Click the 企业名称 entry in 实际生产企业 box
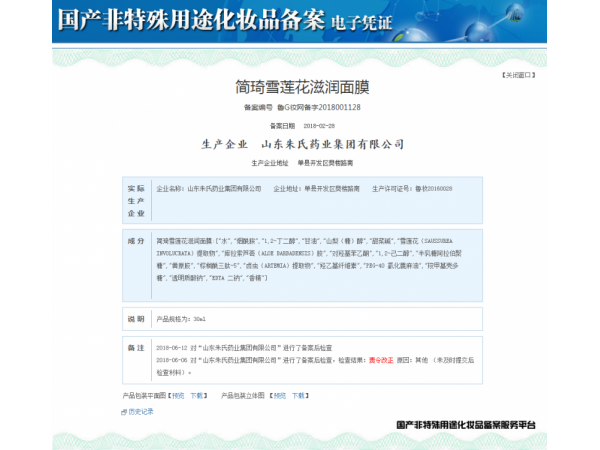The width and height of the screenshot is (600, 450). click(209, 189)
